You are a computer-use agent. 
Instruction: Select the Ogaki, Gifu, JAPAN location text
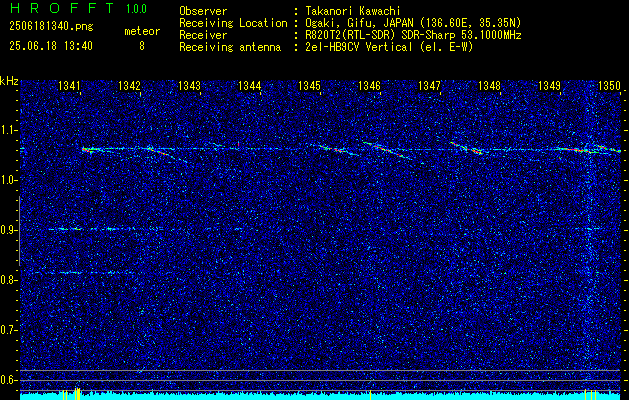click(x=412, y=23)
